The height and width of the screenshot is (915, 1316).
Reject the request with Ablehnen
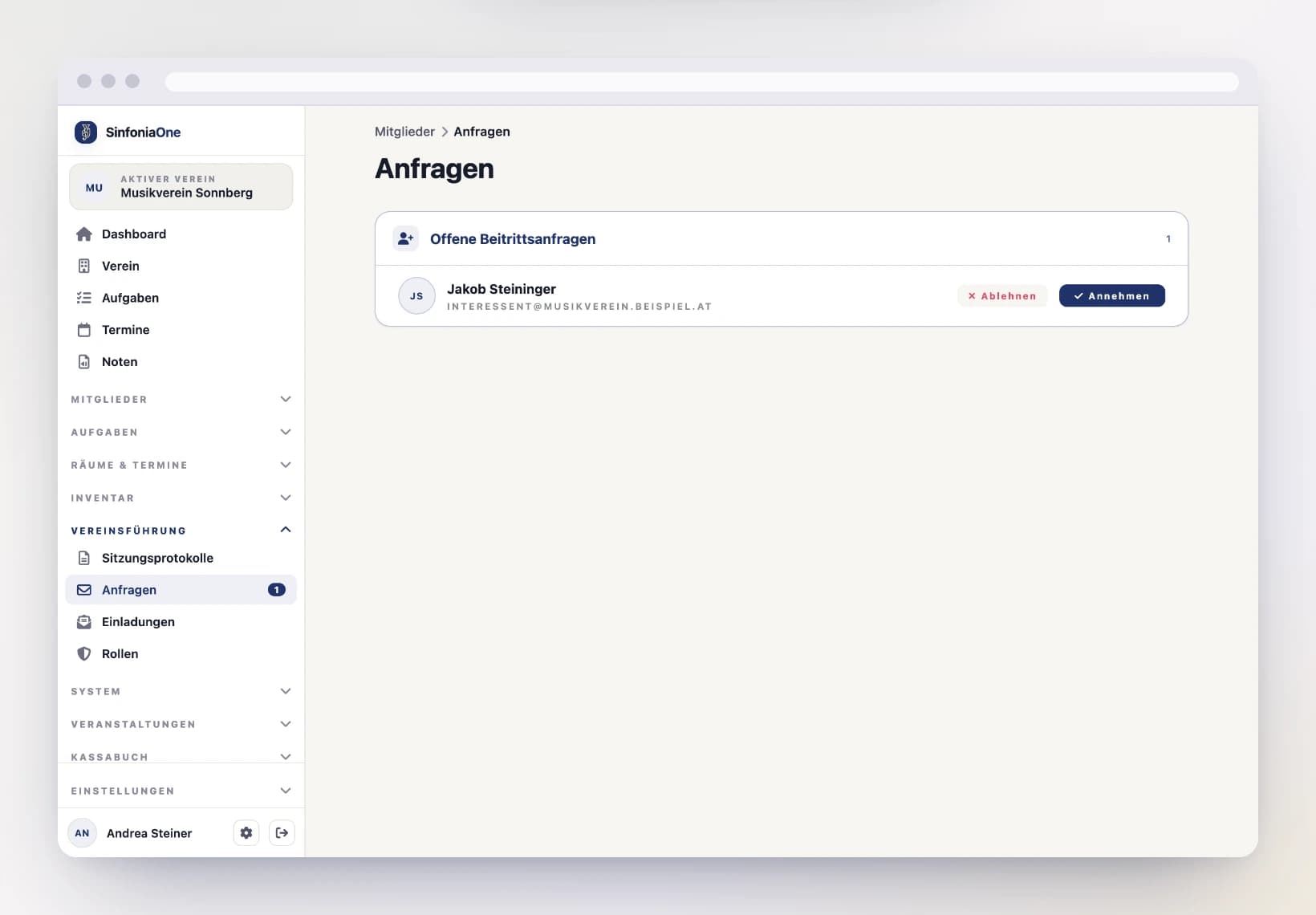point(1002,296)
